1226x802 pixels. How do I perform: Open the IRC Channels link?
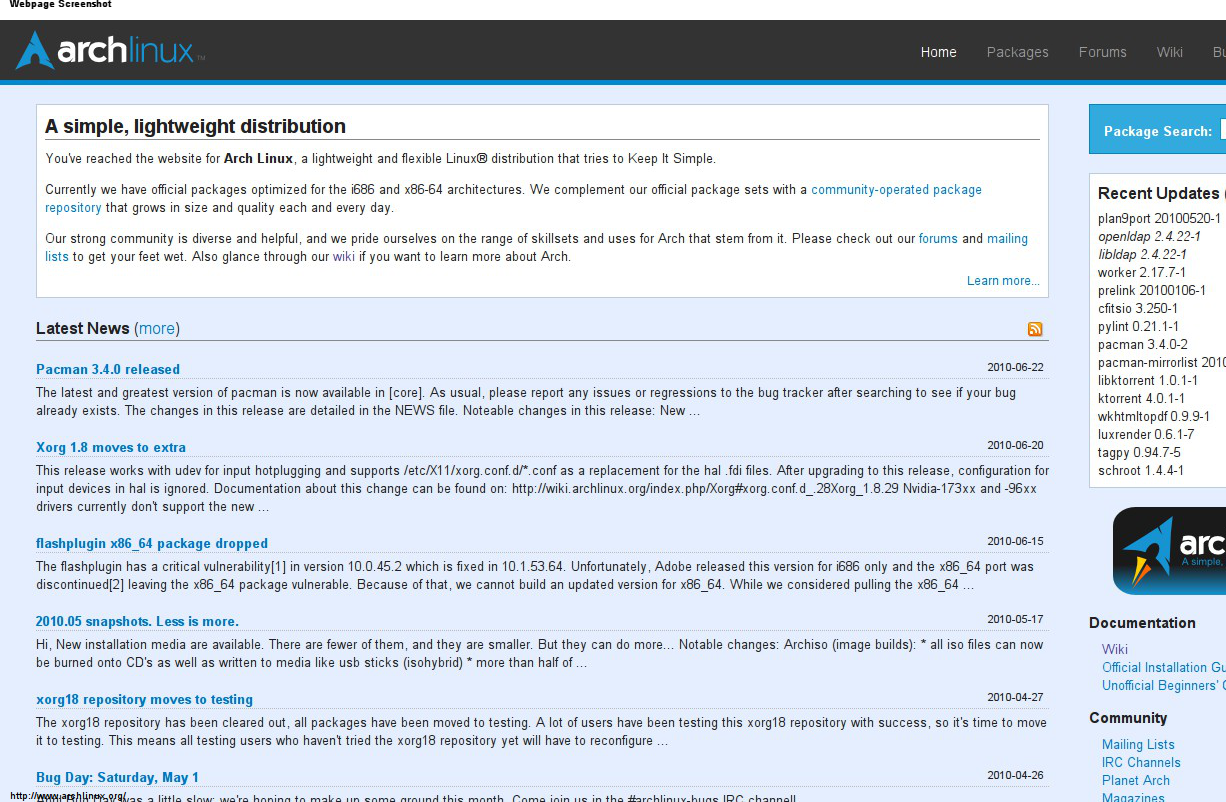(1141, 762)
